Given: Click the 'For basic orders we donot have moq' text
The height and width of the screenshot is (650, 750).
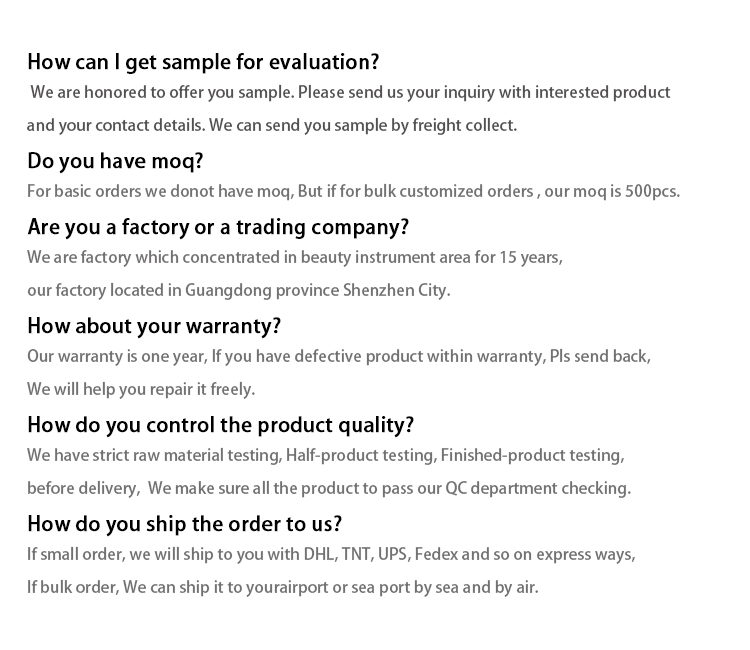Looking at the screenshot, I should (159, 191).
